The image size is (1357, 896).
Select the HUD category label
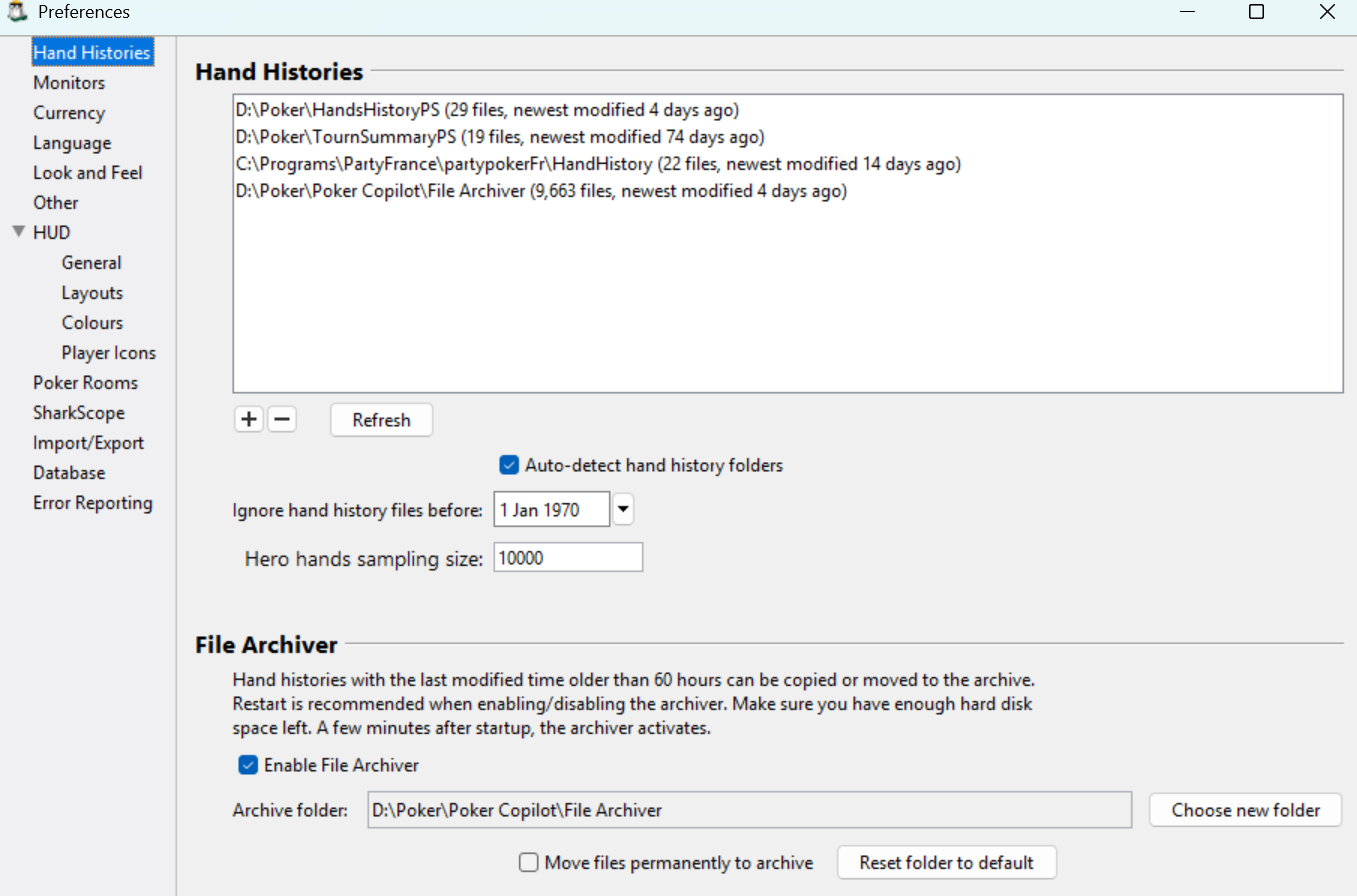tap(52, 232)
